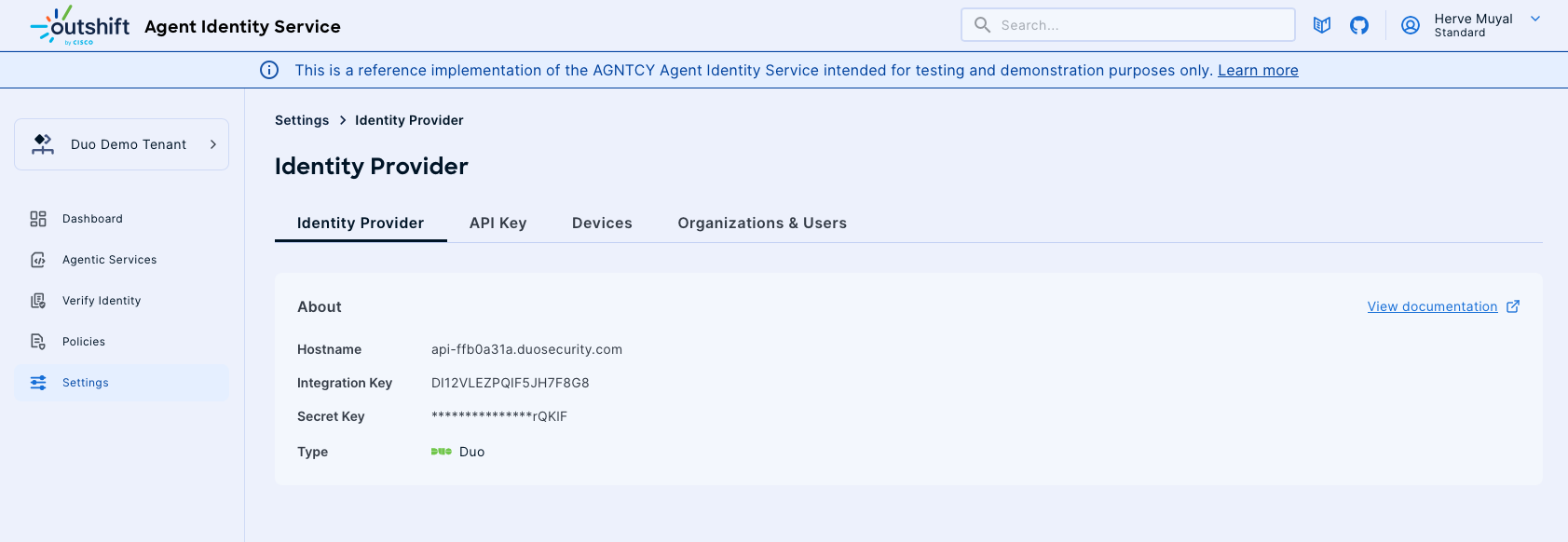
Task: Go to Dashboard in sidebar
Action: pyautogui.click(x=121, y=219)
